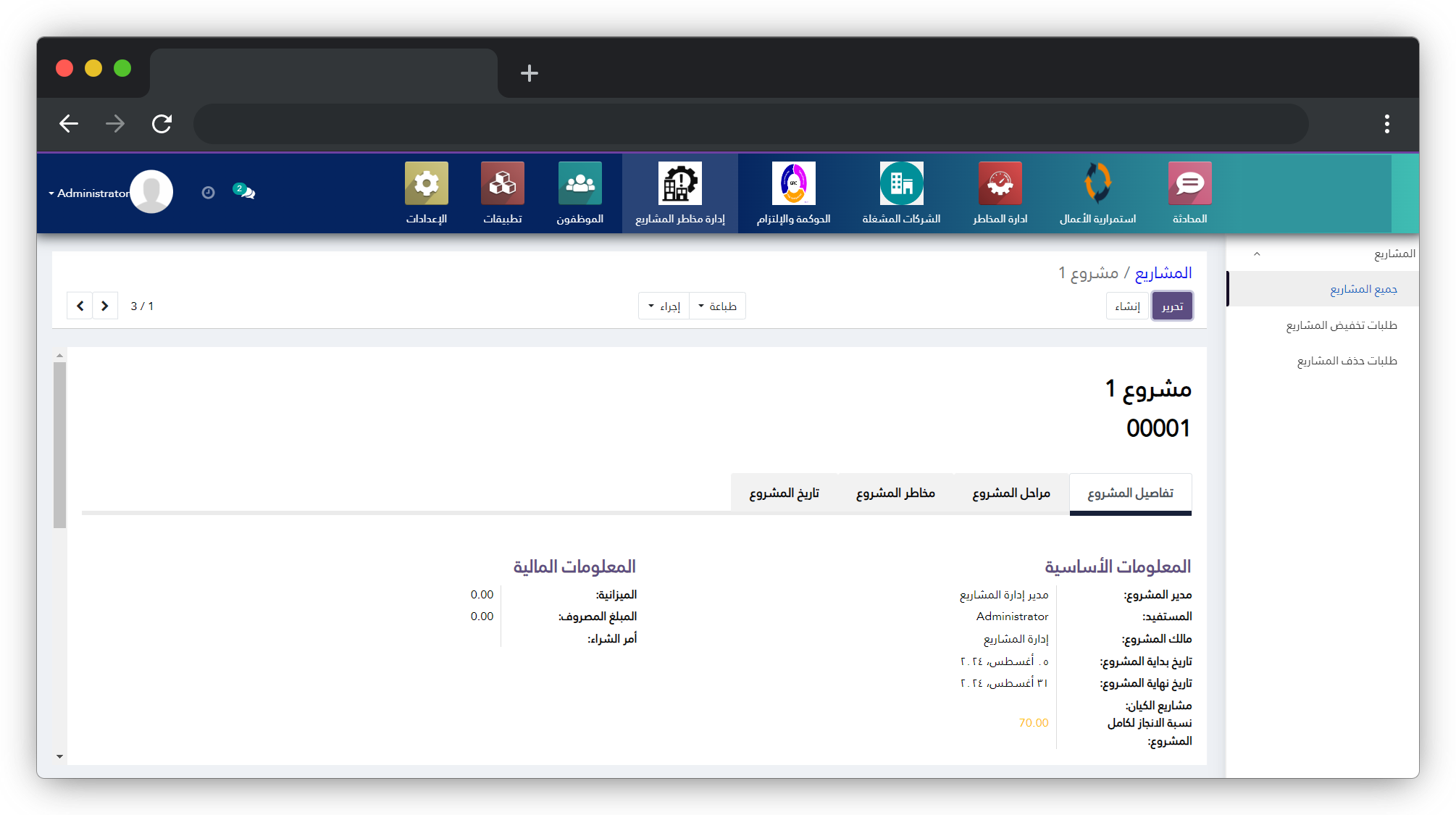Open the الحوكمة والإلتزام governance app icon
Screen dimensions: 1456x815
point(793,184)
